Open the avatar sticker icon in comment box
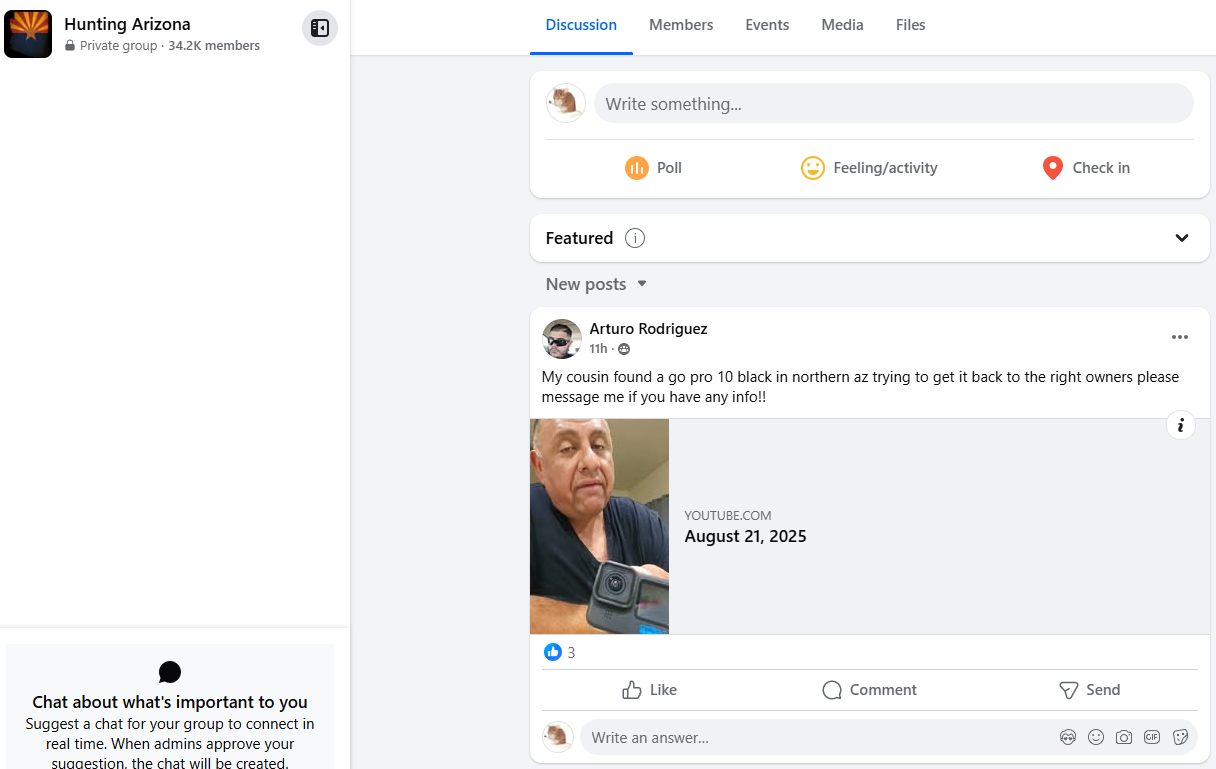The image size is (1216, 769). tap(1068, 737)
